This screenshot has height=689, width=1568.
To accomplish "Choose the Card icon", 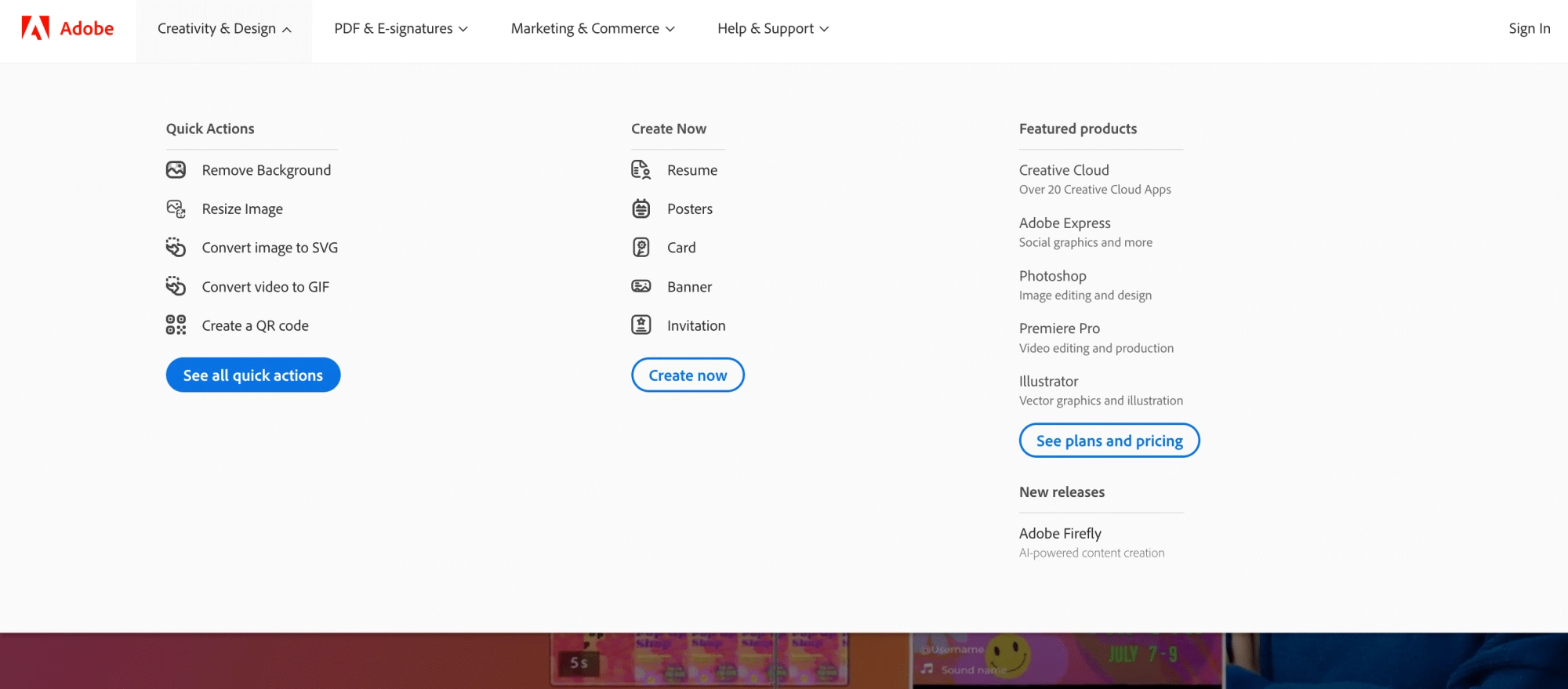I will (x=641, y=248).
